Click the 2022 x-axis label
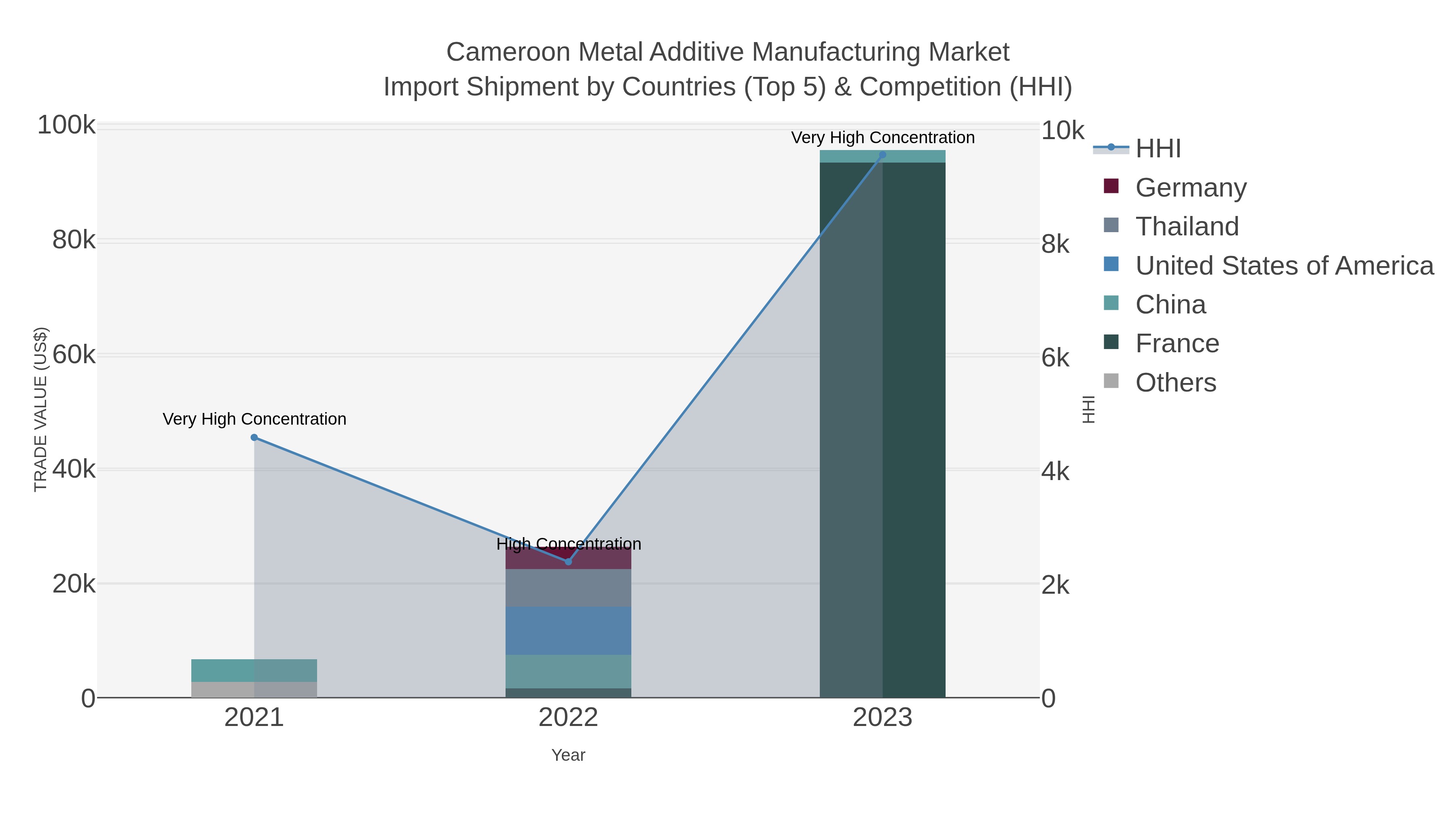The height and width of the screenshot is (819, 1456). 569,718
